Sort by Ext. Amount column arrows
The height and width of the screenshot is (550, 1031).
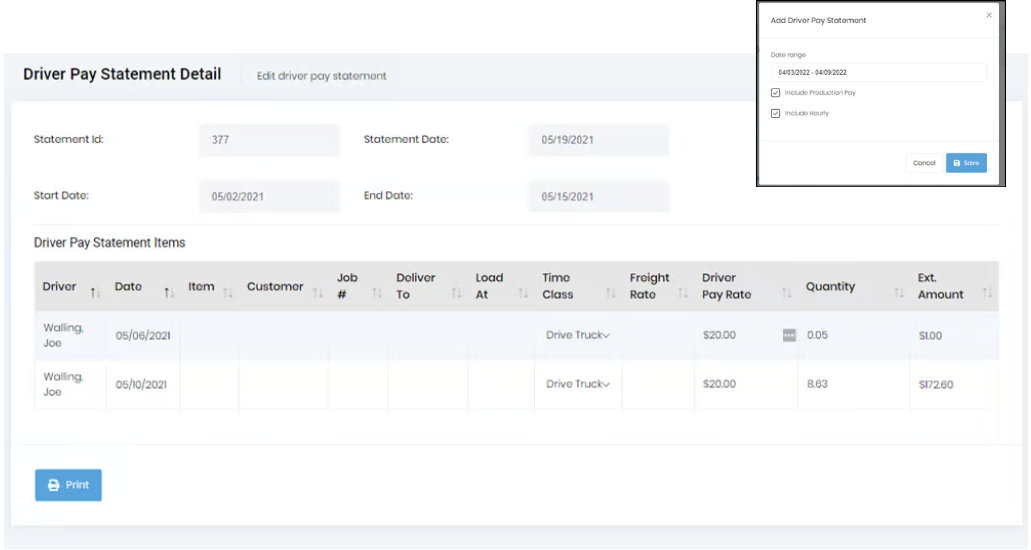coord(987,293)
